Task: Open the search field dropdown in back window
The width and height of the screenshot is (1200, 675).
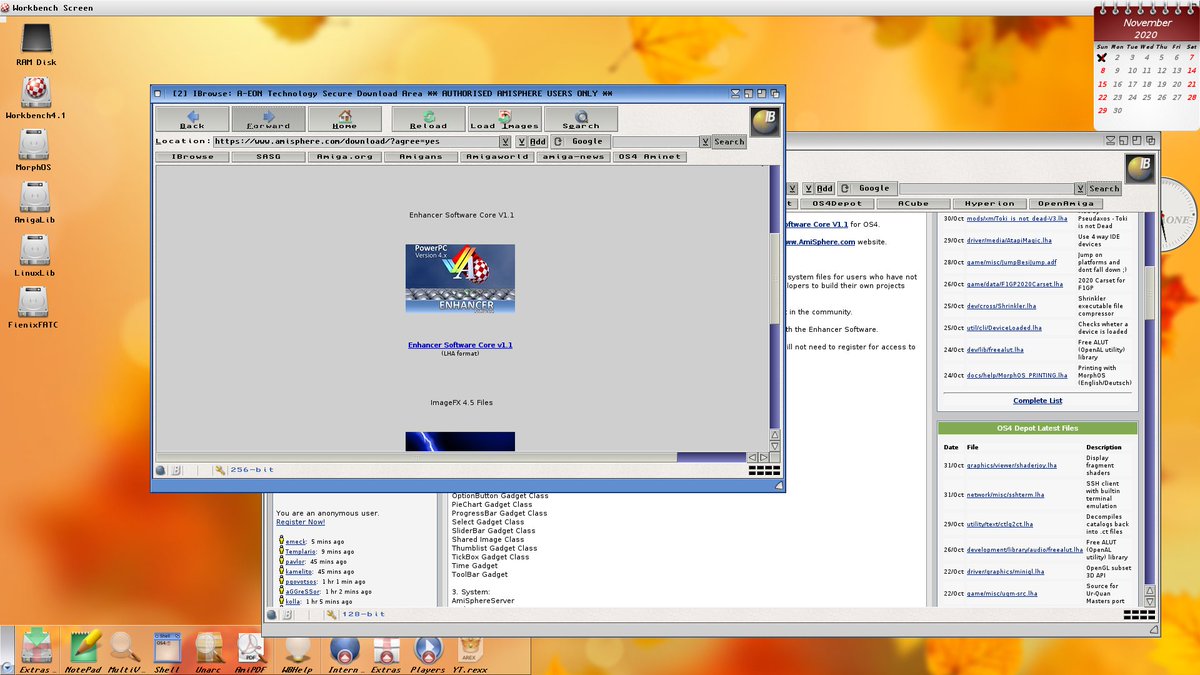Action: point(1078,188)
